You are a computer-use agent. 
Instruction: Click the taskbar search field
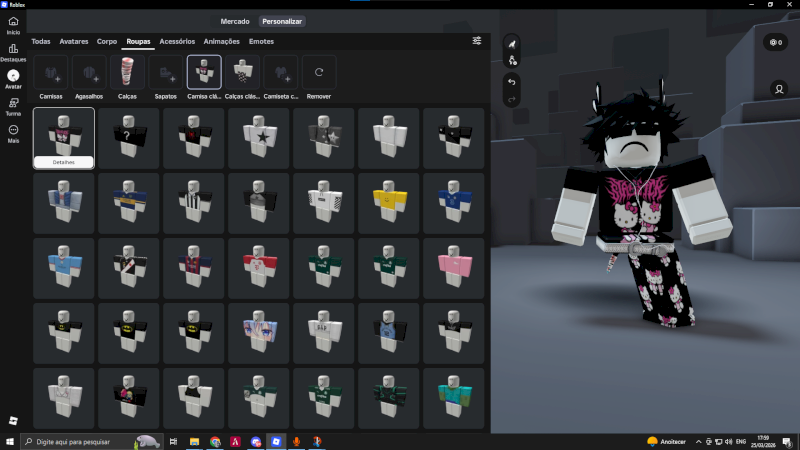92,442
